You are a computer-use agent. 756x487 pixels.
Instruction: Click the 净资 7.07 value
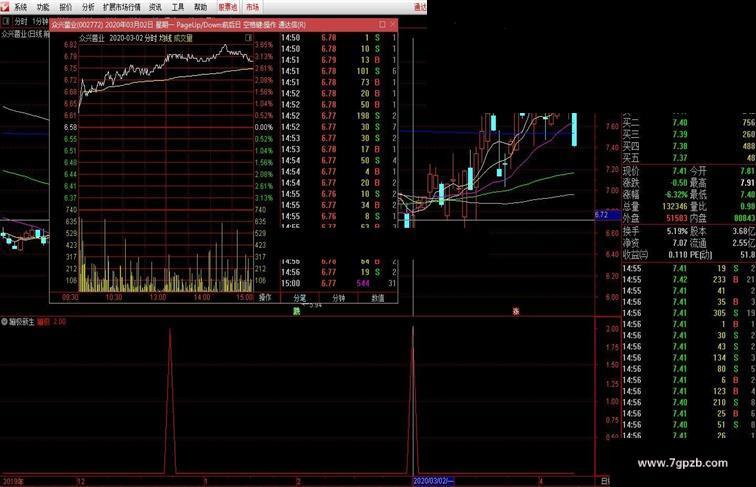679,243
